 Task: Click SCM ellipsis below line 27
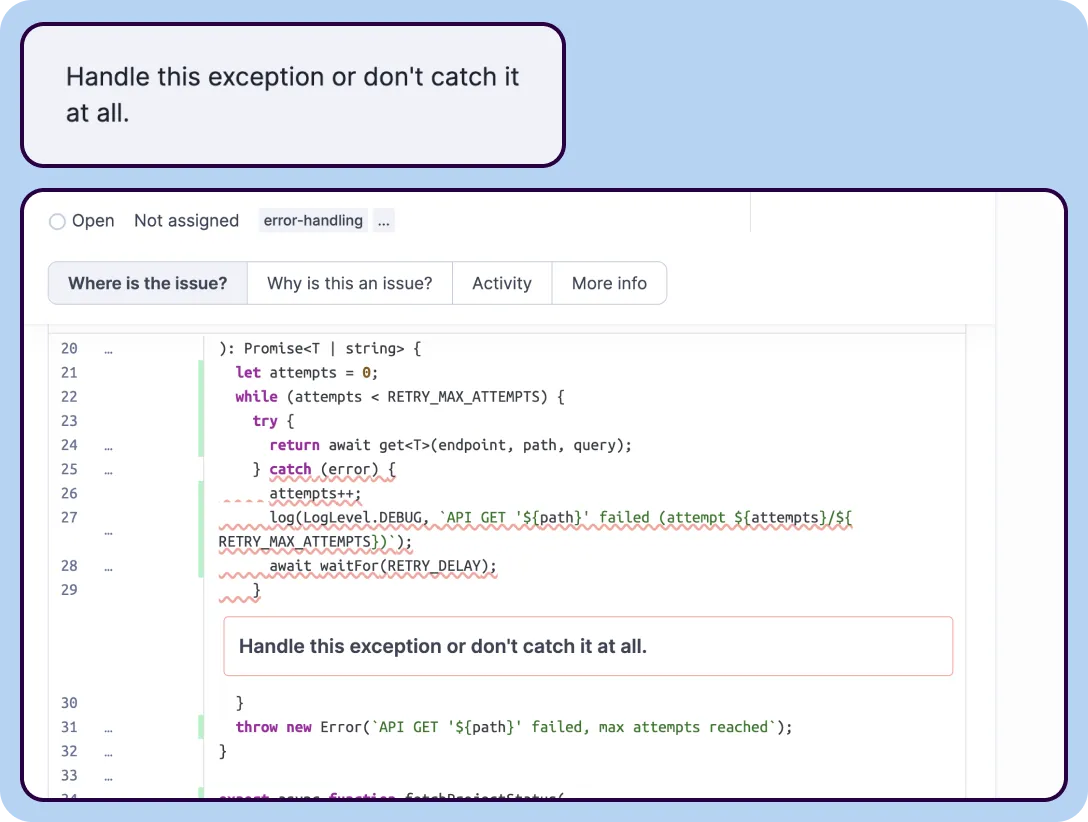pos(108,533)
